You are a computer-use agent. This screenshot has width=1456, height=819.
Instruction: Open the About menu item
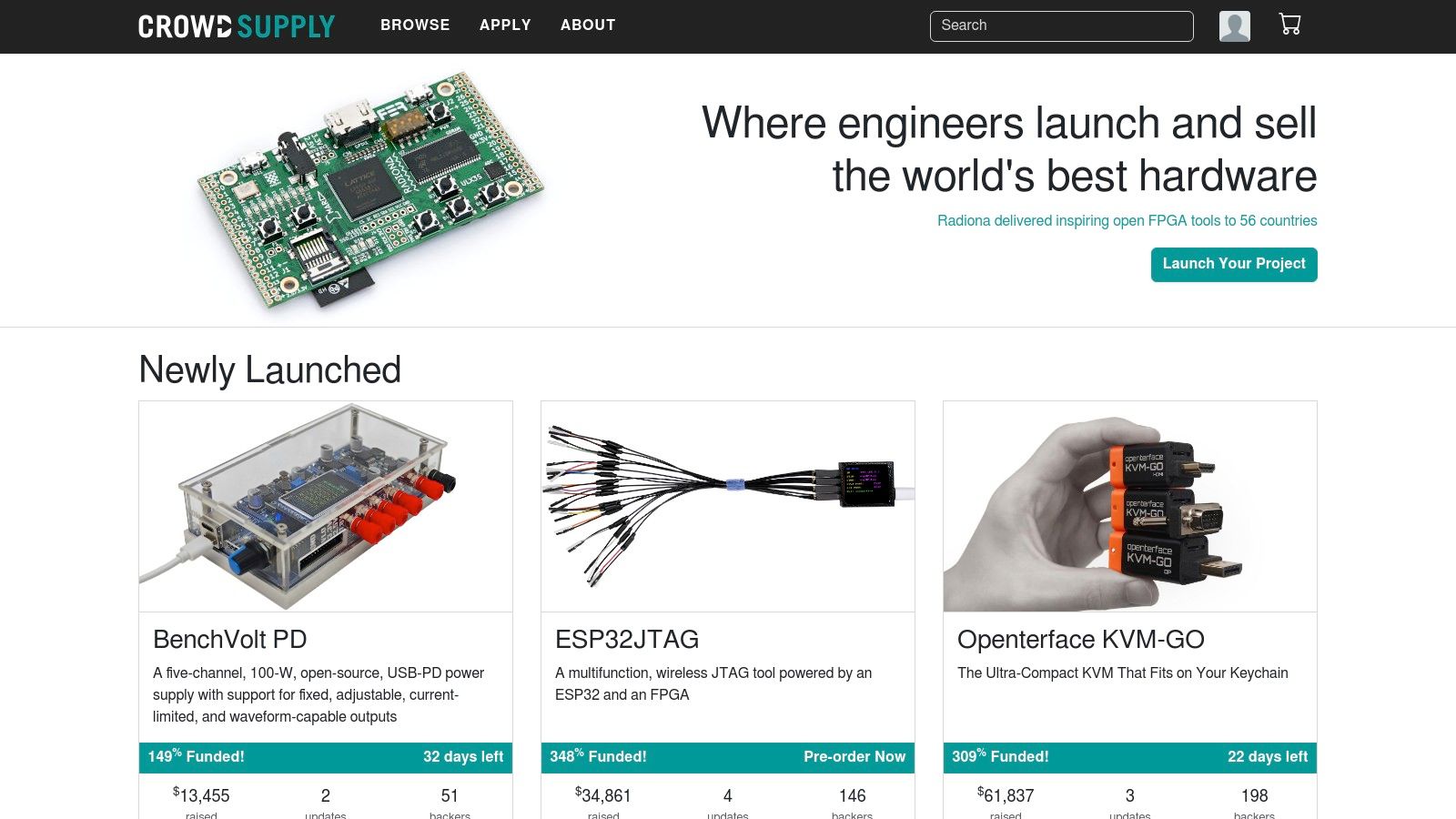point(588,25)
